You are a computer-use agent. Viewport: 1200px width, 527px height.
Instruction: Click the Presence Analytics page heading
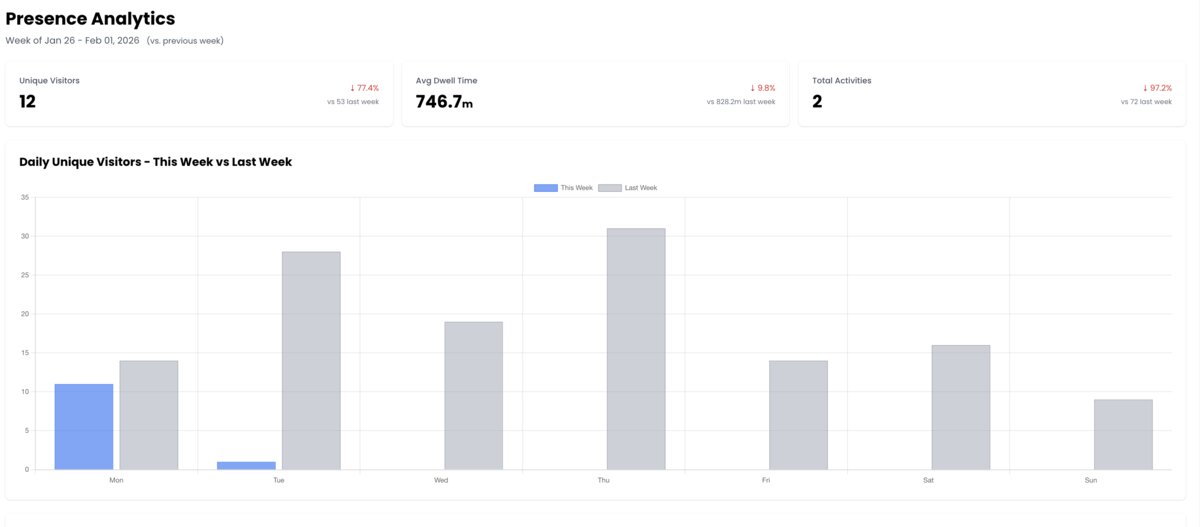coord(90,18)
